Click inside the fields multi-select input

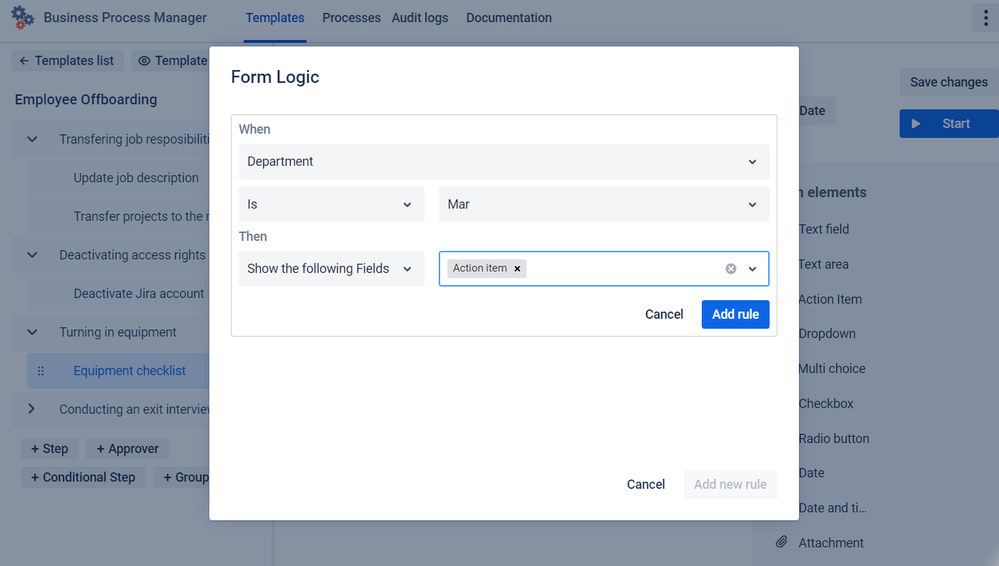[x=624, y=269]
